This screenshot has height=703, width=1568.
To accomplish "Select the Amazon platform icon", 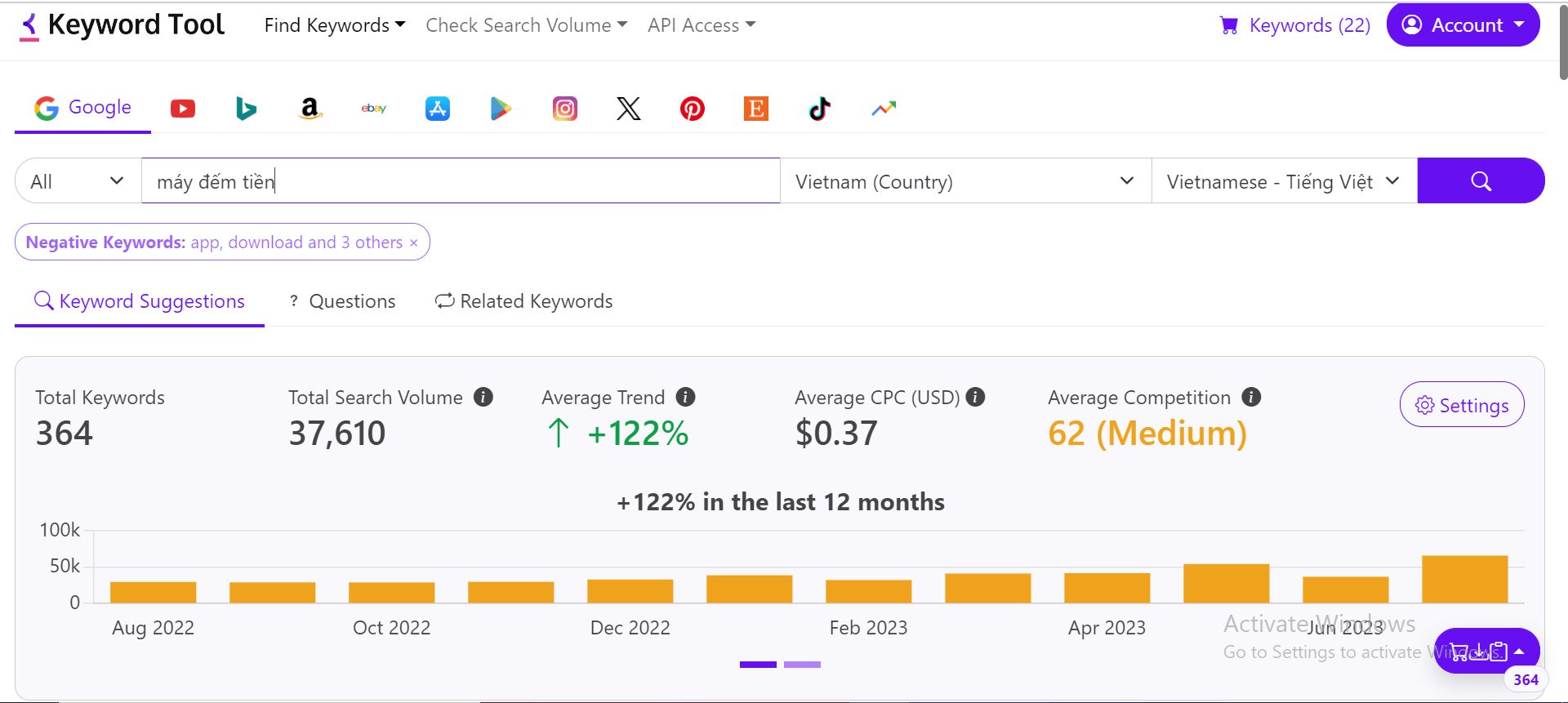I will click(310, 109).
